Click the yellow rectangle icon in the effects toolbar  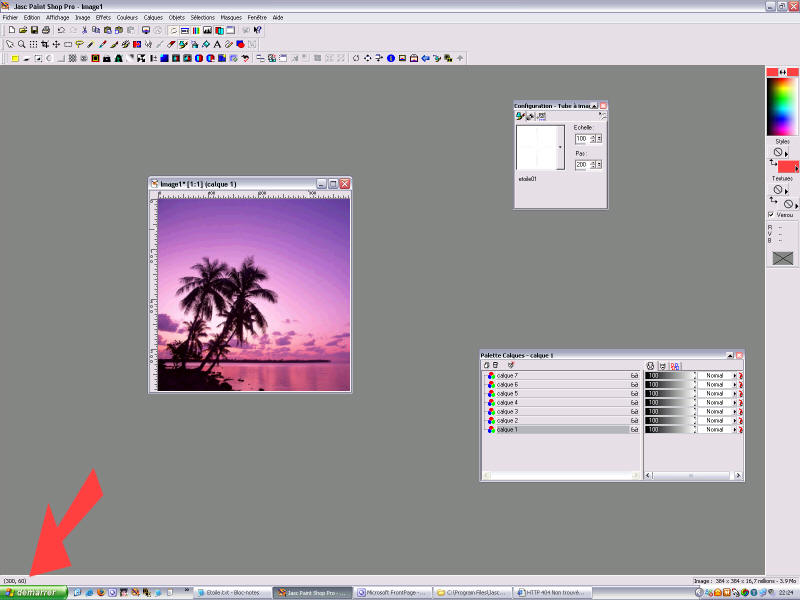point(15,58)
